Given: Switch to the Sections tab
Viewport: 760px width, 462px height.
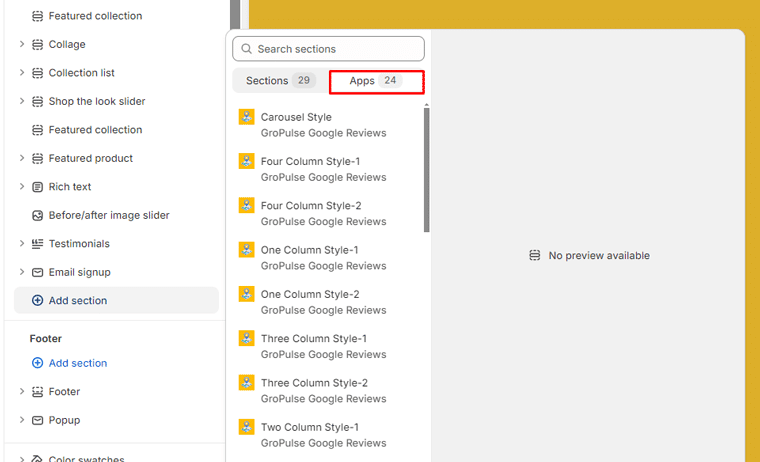Looking at the screenshot, I should tap(281, 80).
